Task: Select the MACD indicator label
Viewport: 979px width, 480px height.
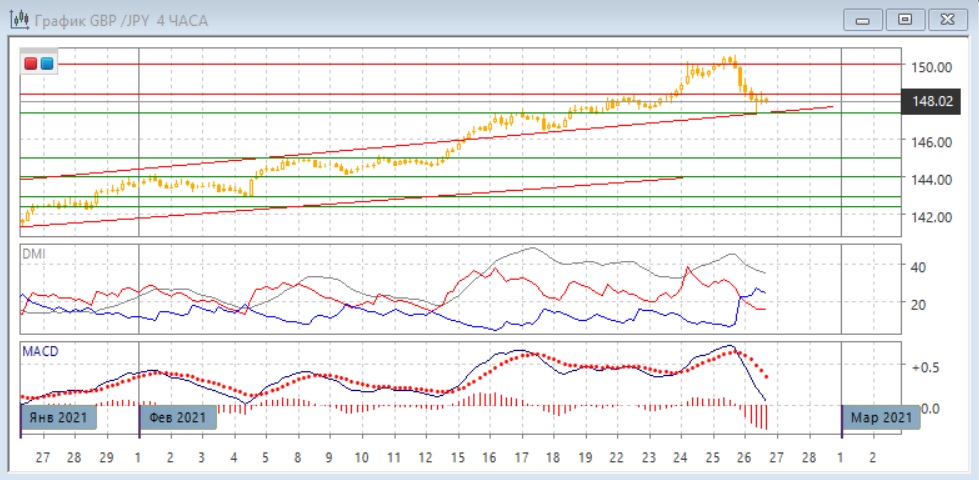Action: click(38, 350)
